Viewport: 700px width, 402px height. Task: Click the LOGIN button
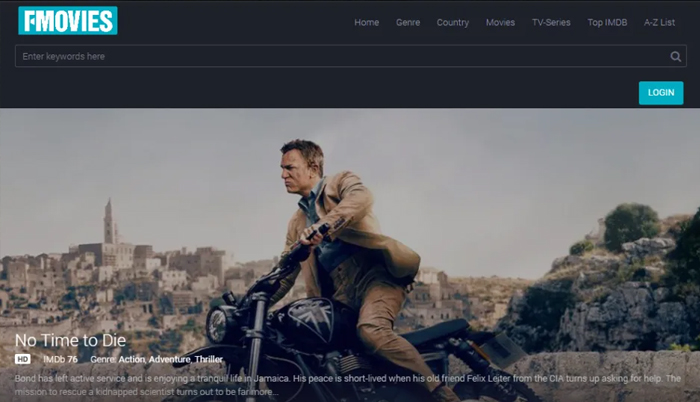pos(661,93)
